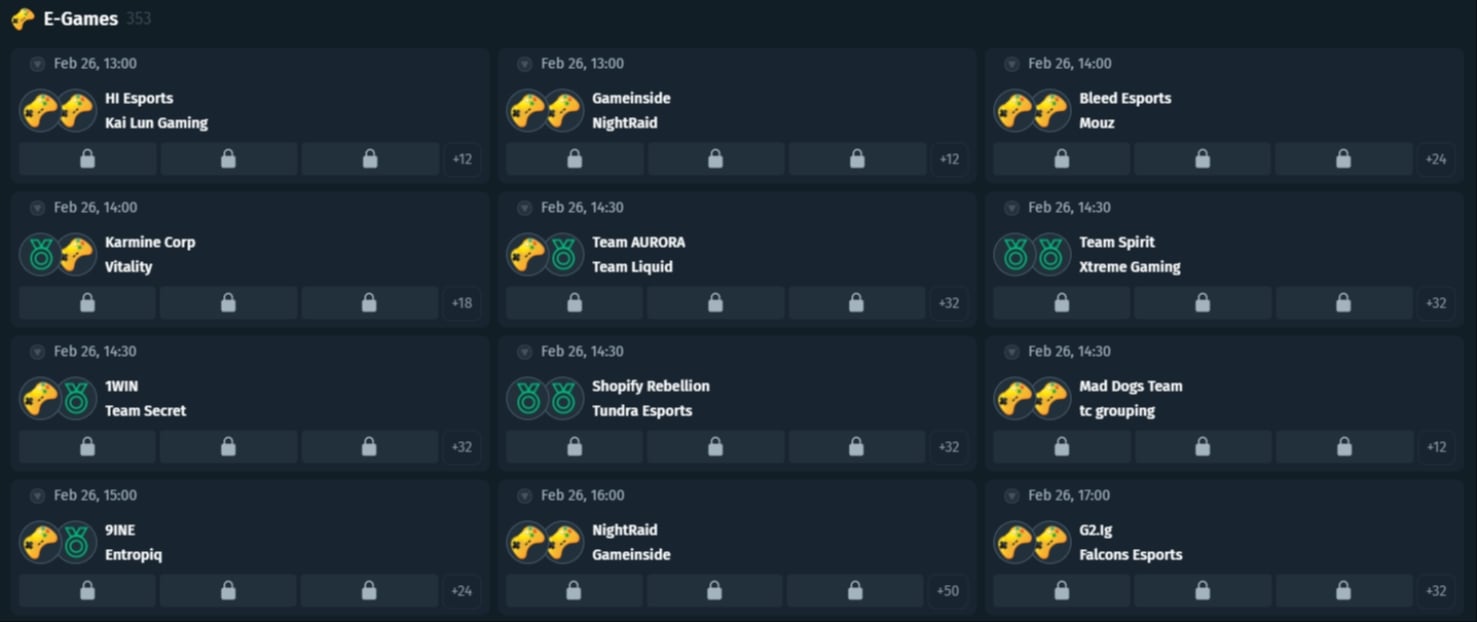The width and height of the screenshot is (1477, 622).
Task: Click Falcons Esports gamepad logo
Action: [1051, 543]
